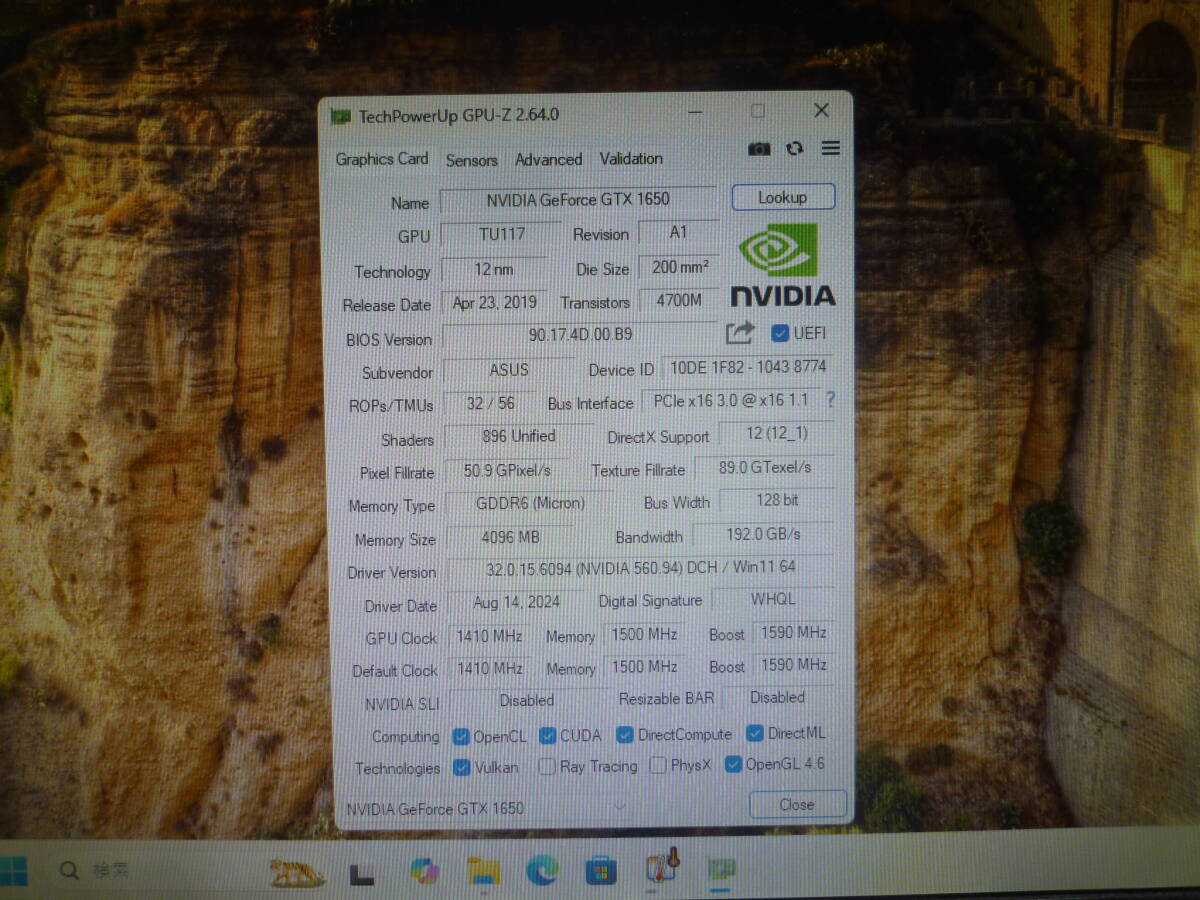Click the NVIDIA logo

[782, 264]
